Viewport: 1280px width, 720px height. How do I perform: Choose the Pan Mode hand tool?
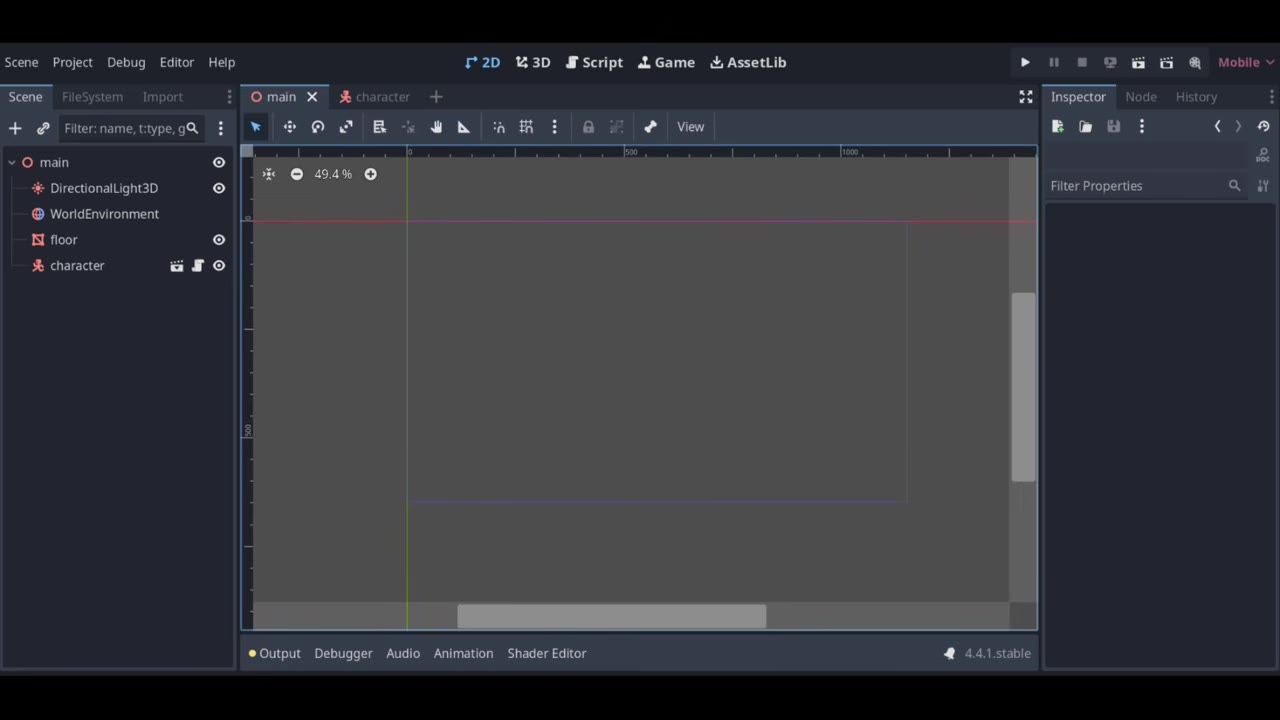click(x=436, y=127)
